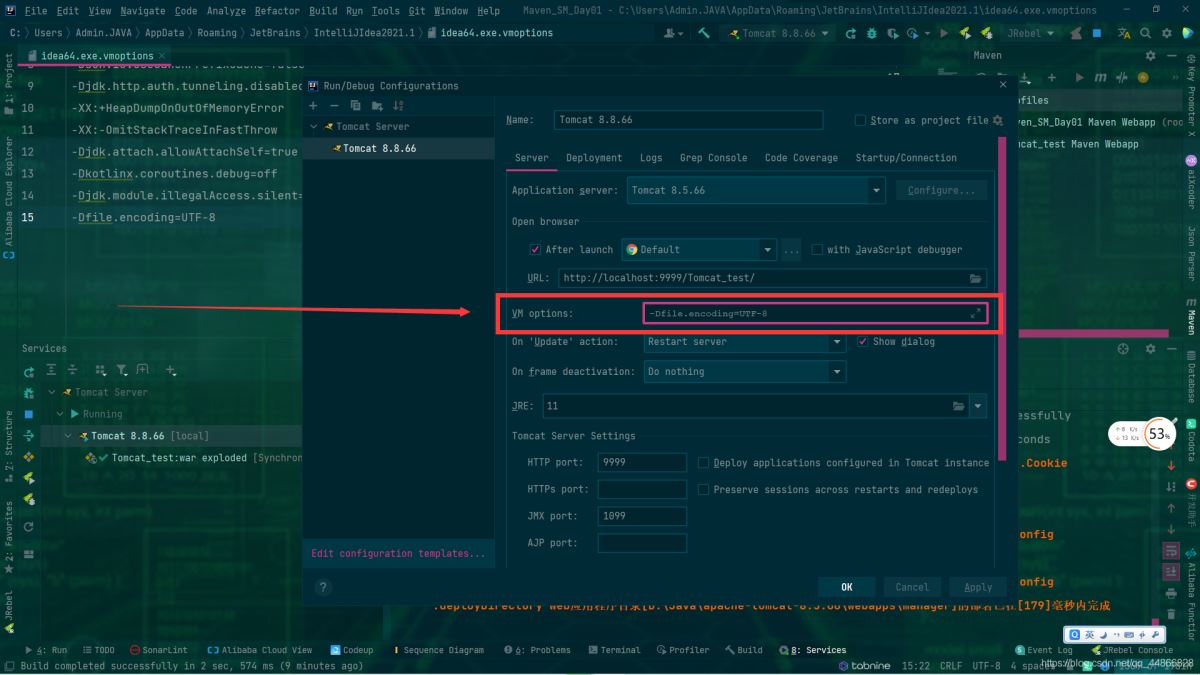Expand the VM options field editor
The height and width of the screenshot is (675, 1200).
(976, 313)
